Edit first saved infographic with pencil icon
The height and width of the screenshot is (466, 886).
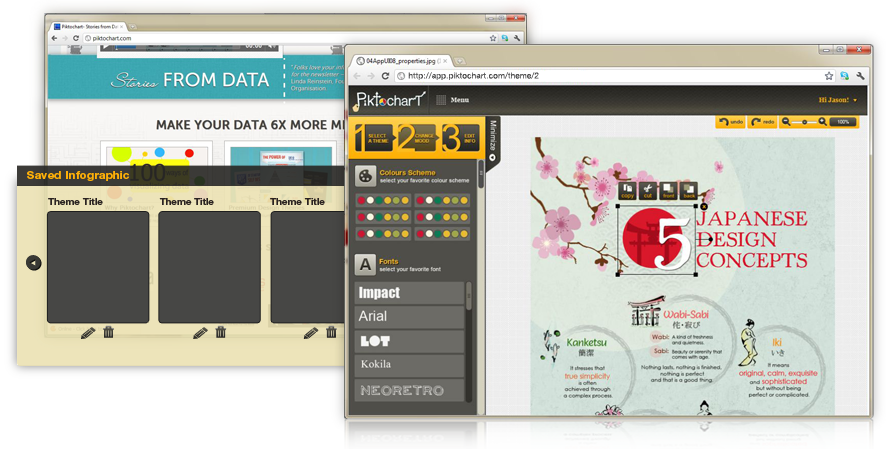point(88,333)
